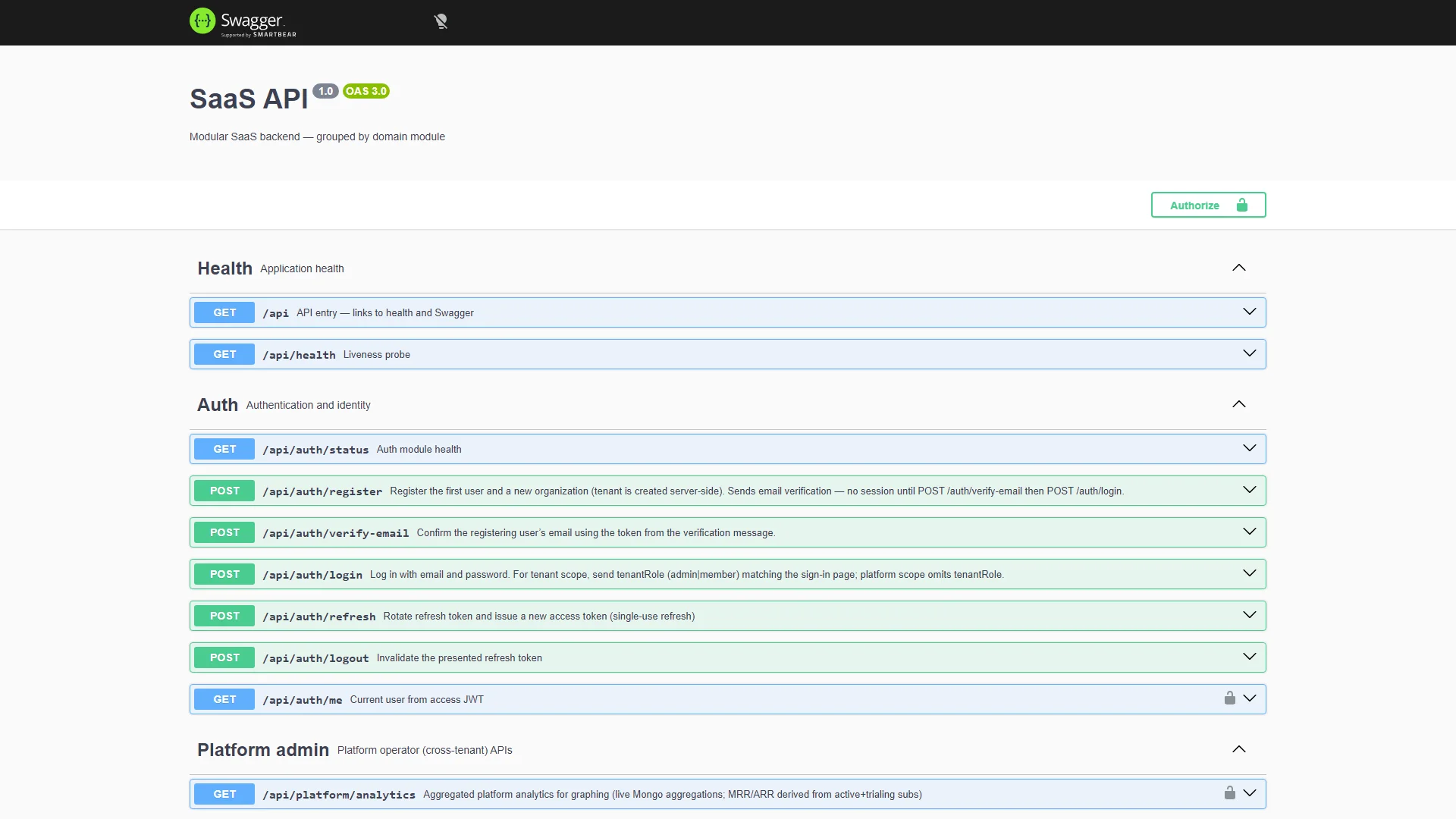1456x819 pixels.
Task: Click the Auth section title
Action: coord(218,405)
